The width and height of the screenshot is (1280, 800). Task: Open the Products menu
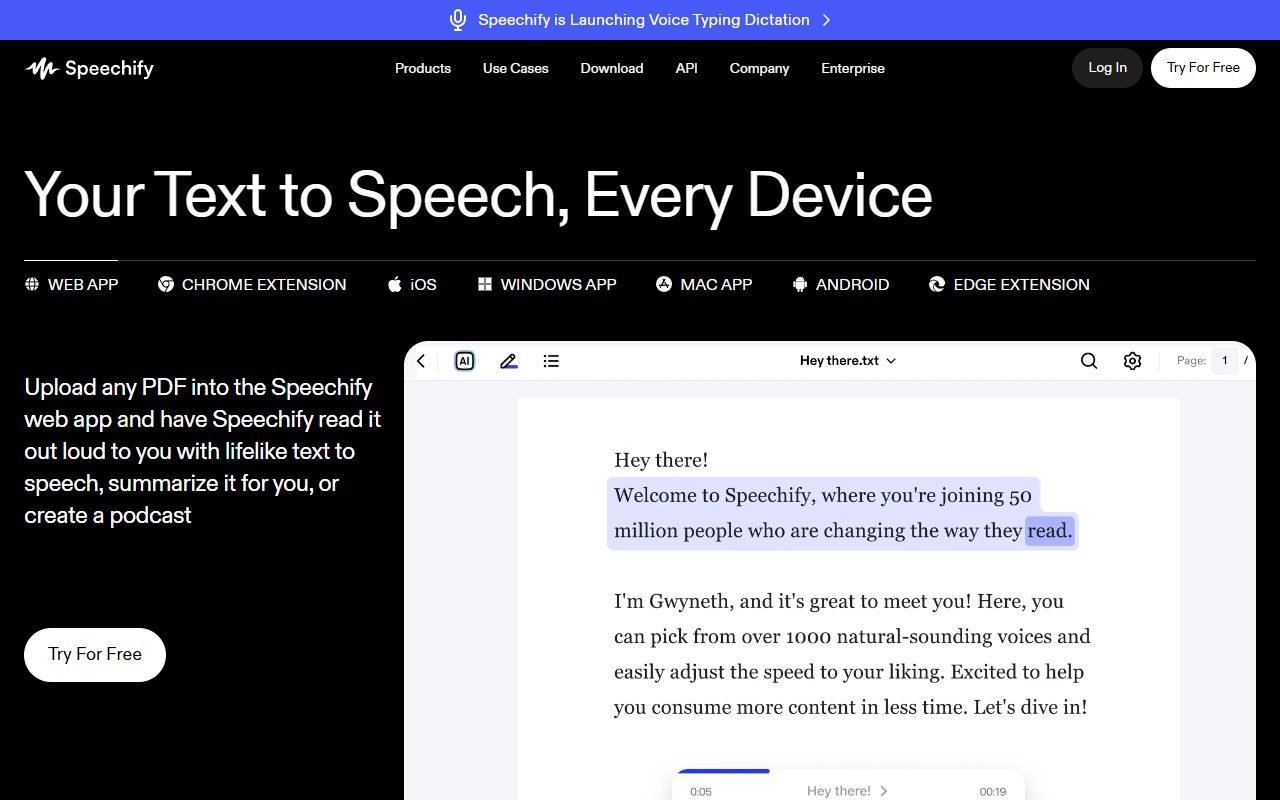tap(423, 68)
